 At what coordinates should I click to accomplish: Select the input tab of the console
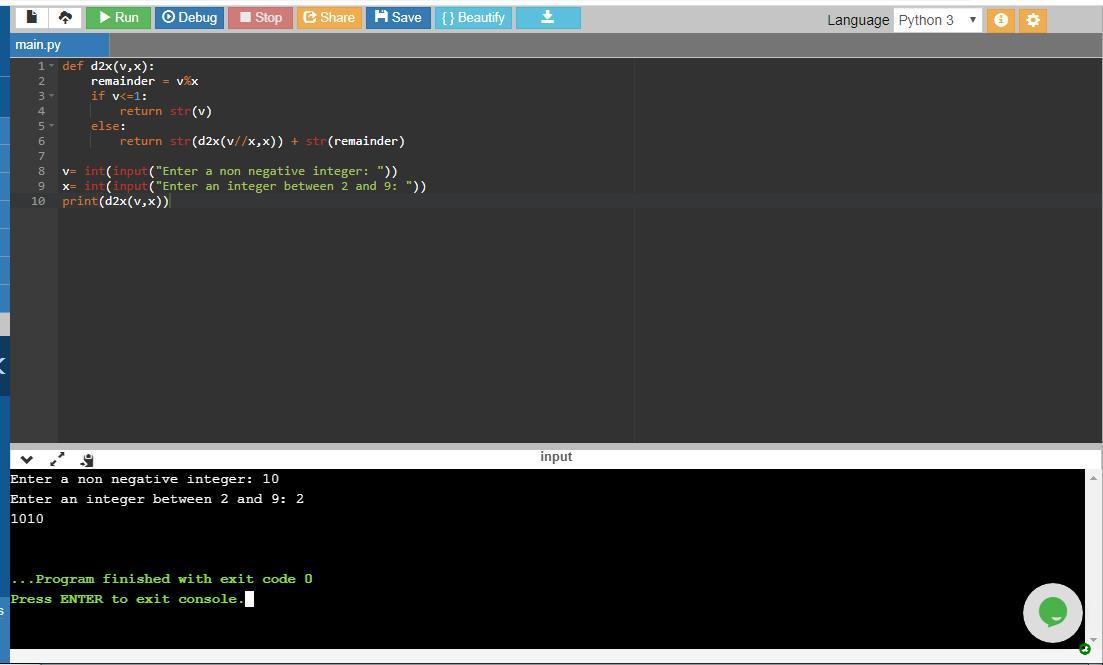[x=556, y=457]
